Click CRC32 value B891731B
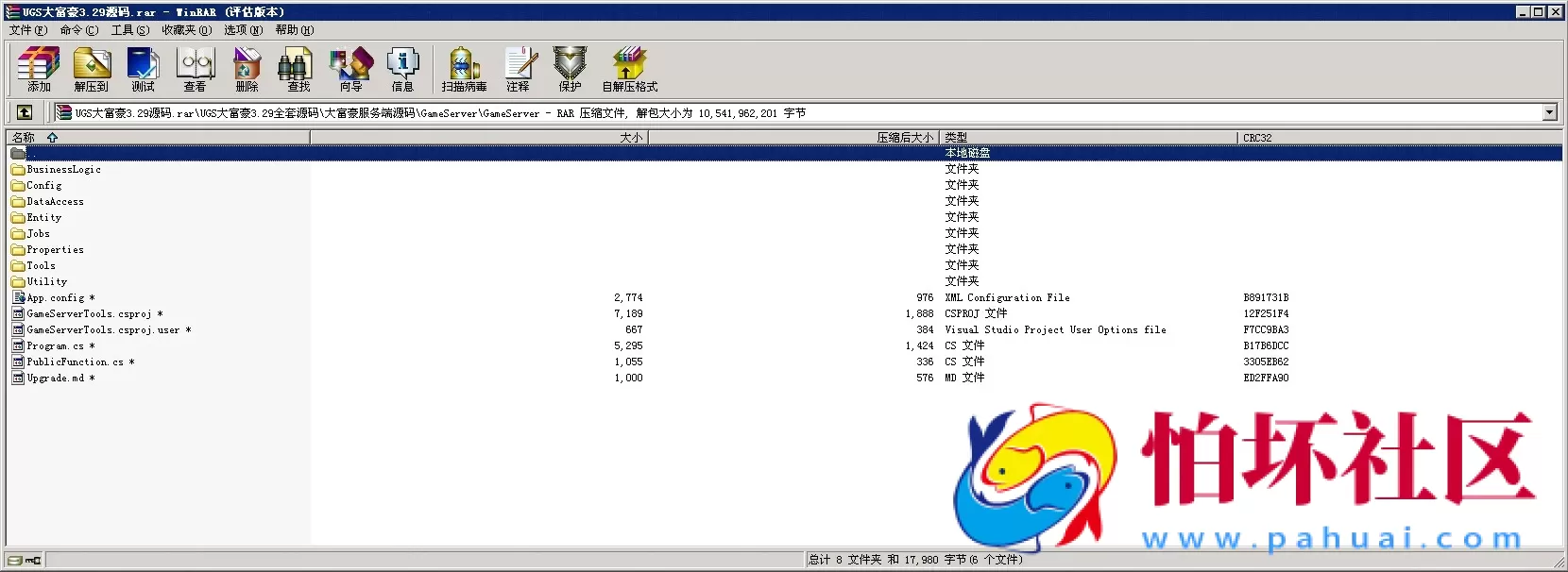 pos(1266,298)
